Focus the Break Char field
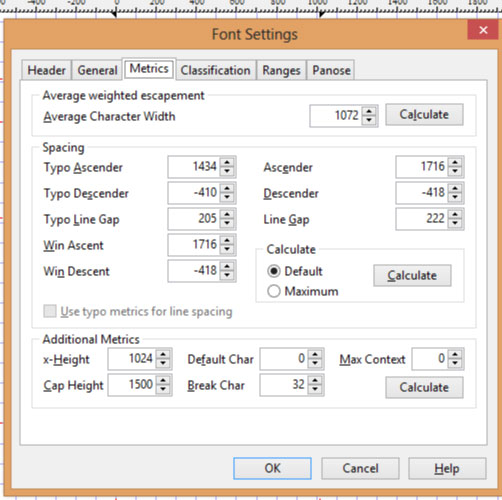Image resolution: width=502 pixels, height=500 pixels. coord(284,385)
